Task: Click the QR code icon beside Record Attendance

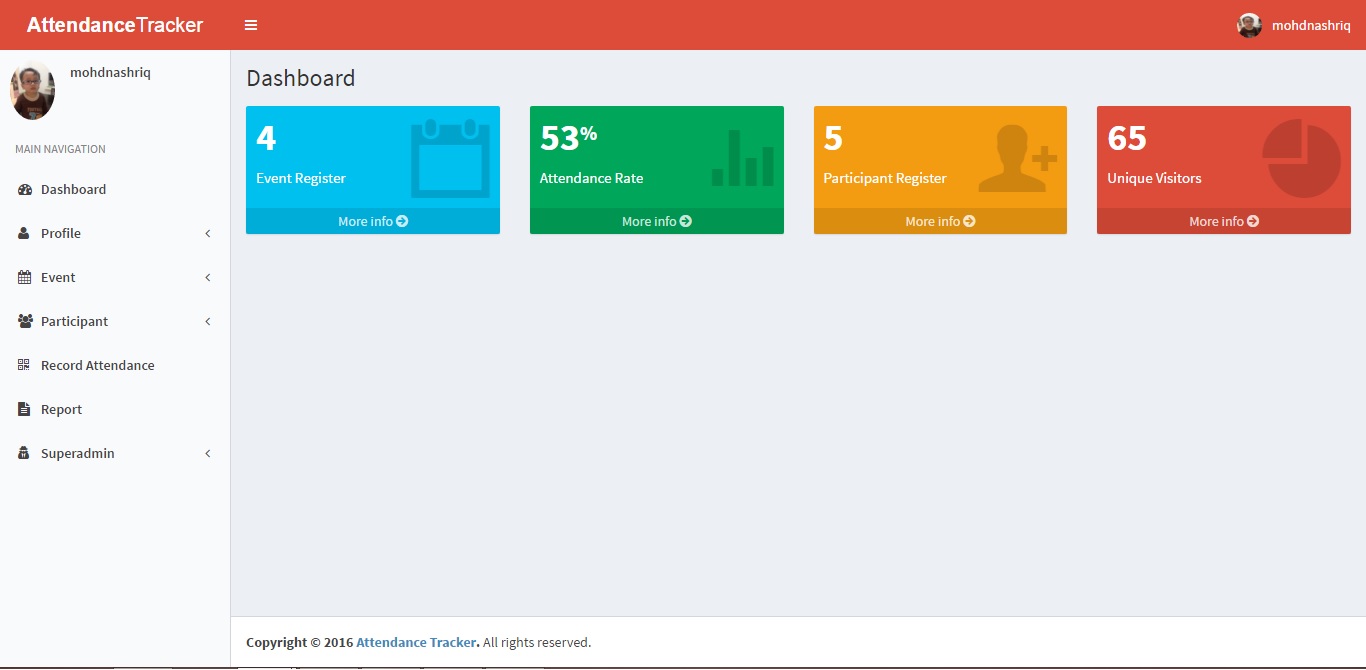Action: [24, 365]
